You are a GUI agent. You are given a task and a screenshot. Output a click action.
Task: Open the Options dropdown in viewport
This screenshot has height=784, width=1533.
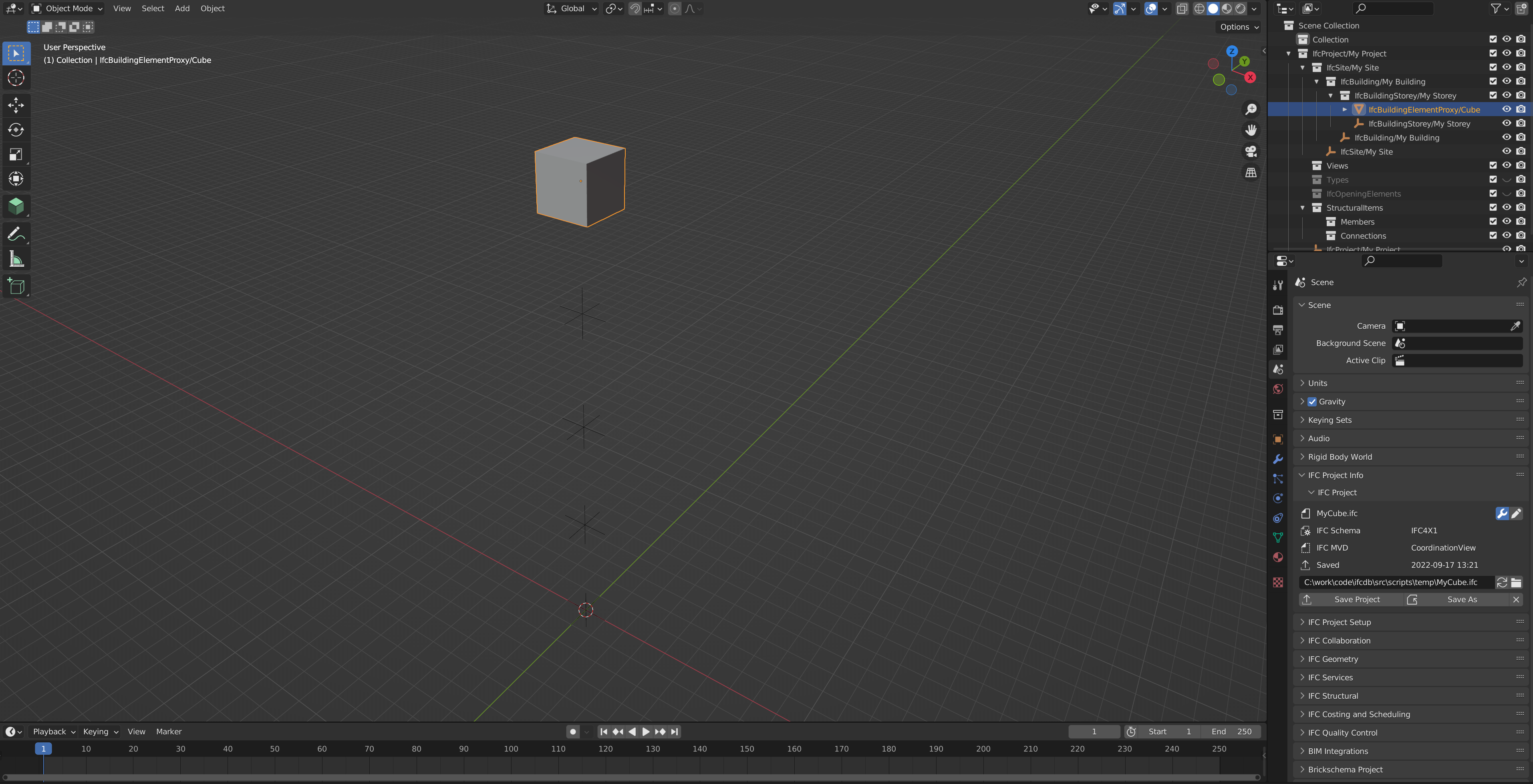coord(1239,27)
